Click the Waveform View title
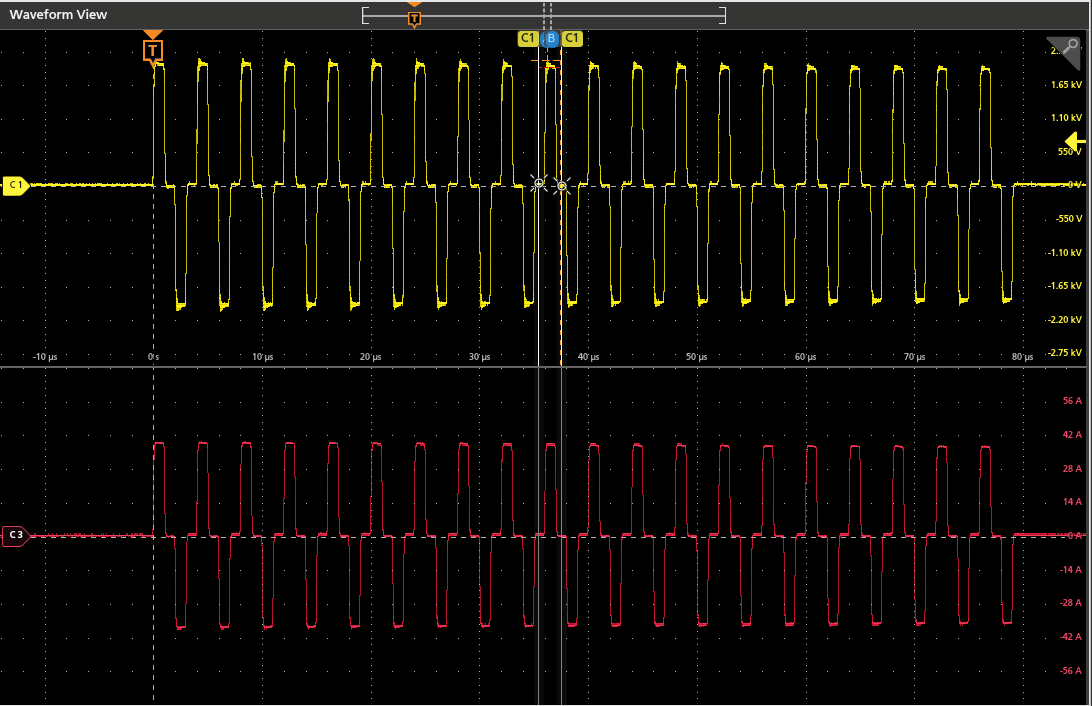This screenshot has height=706, width=1092. 60,14
